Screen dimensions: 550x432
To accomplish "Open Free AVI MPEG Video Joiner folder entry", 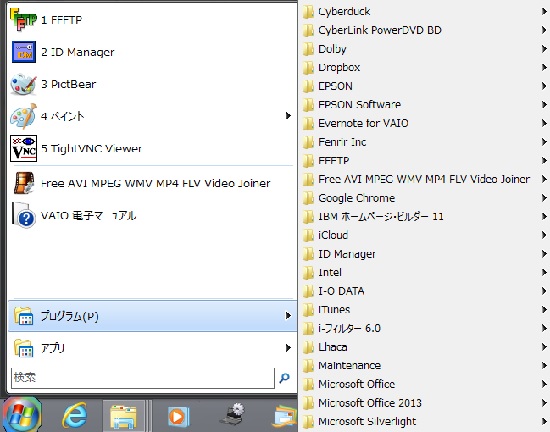I will [424, 179].
